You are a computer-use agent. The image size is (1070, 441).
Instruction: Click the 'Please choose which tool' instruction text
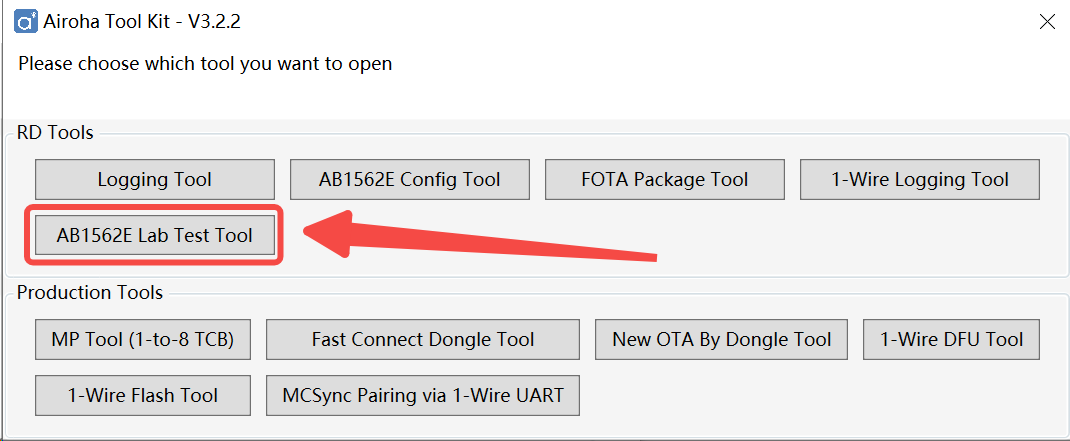205,64
